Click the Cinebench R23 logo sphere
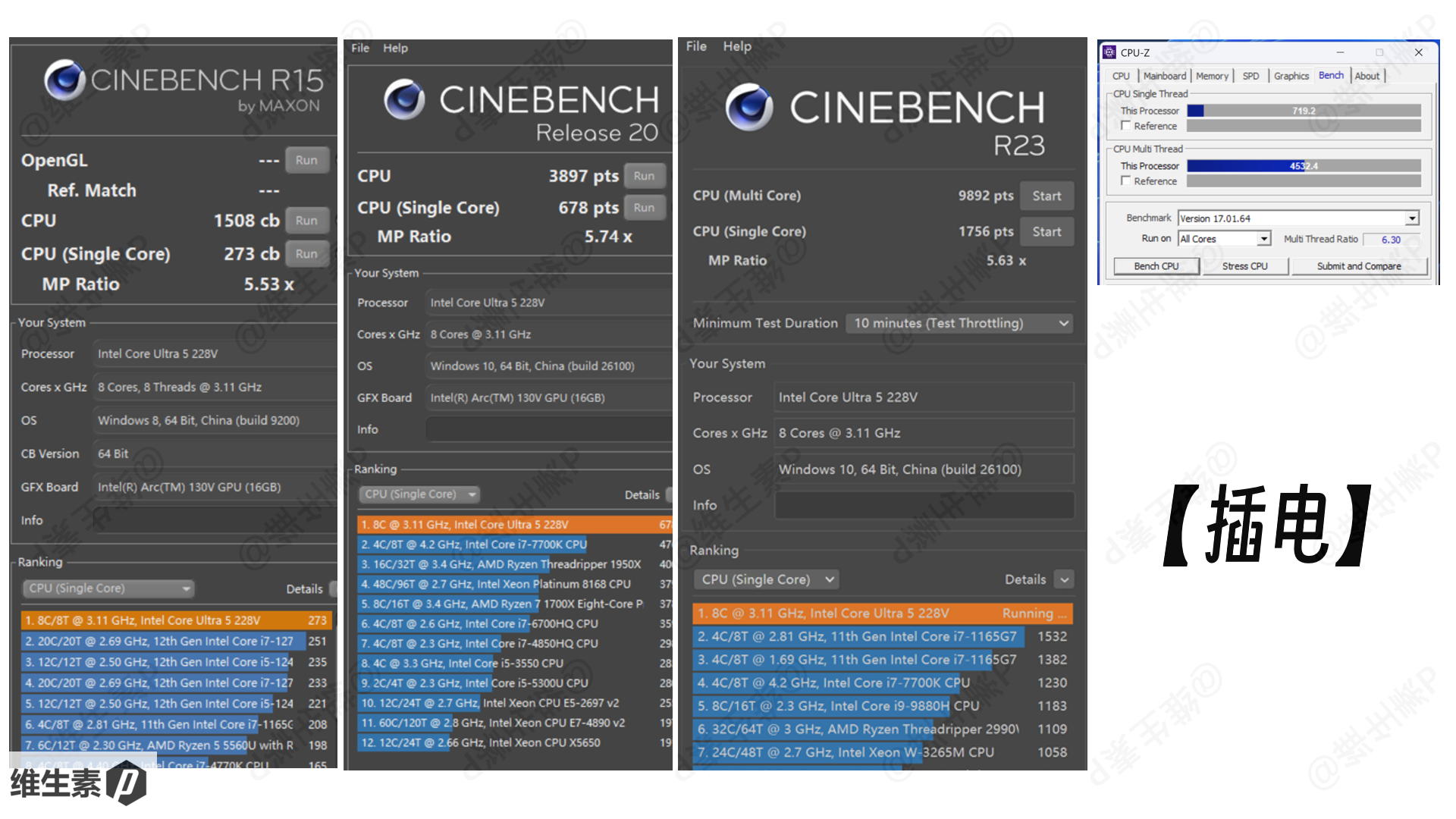 click(748, 107)
